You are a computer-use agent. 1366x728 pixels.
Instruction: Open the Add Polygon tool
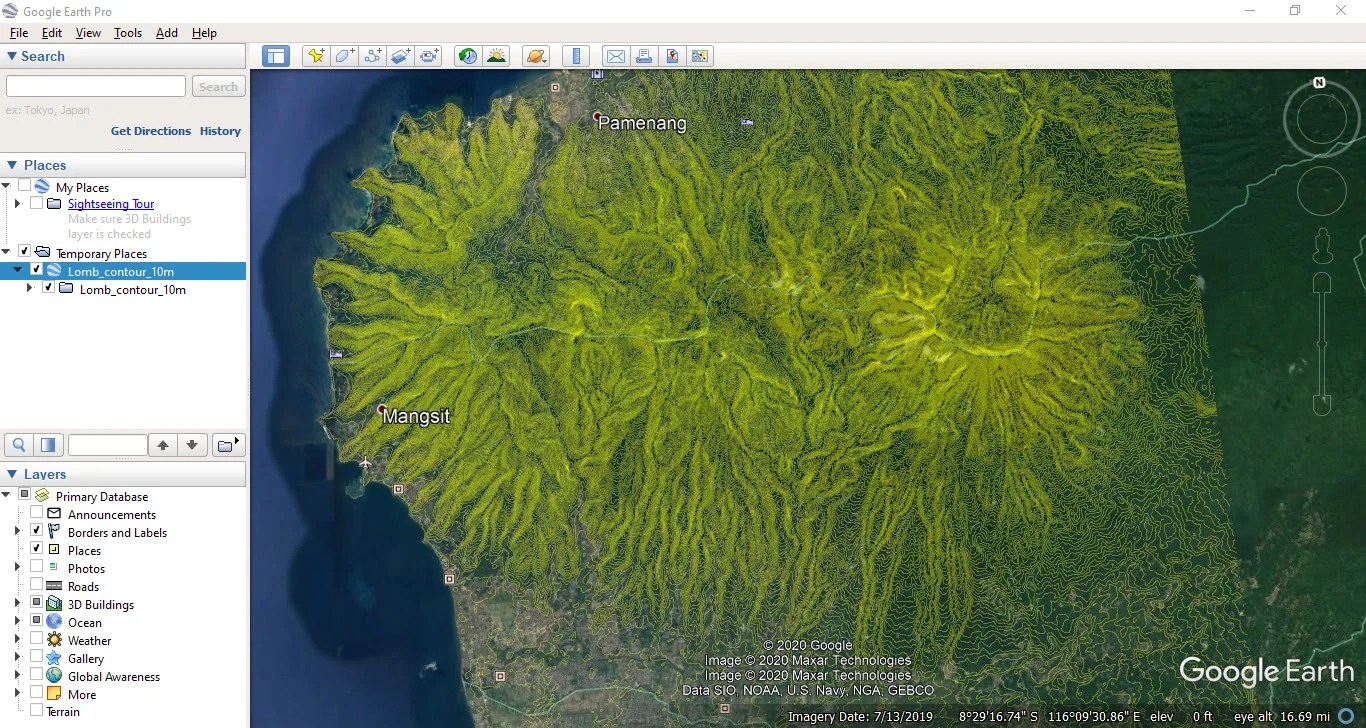pyautogui.click(x=344, y=55)
